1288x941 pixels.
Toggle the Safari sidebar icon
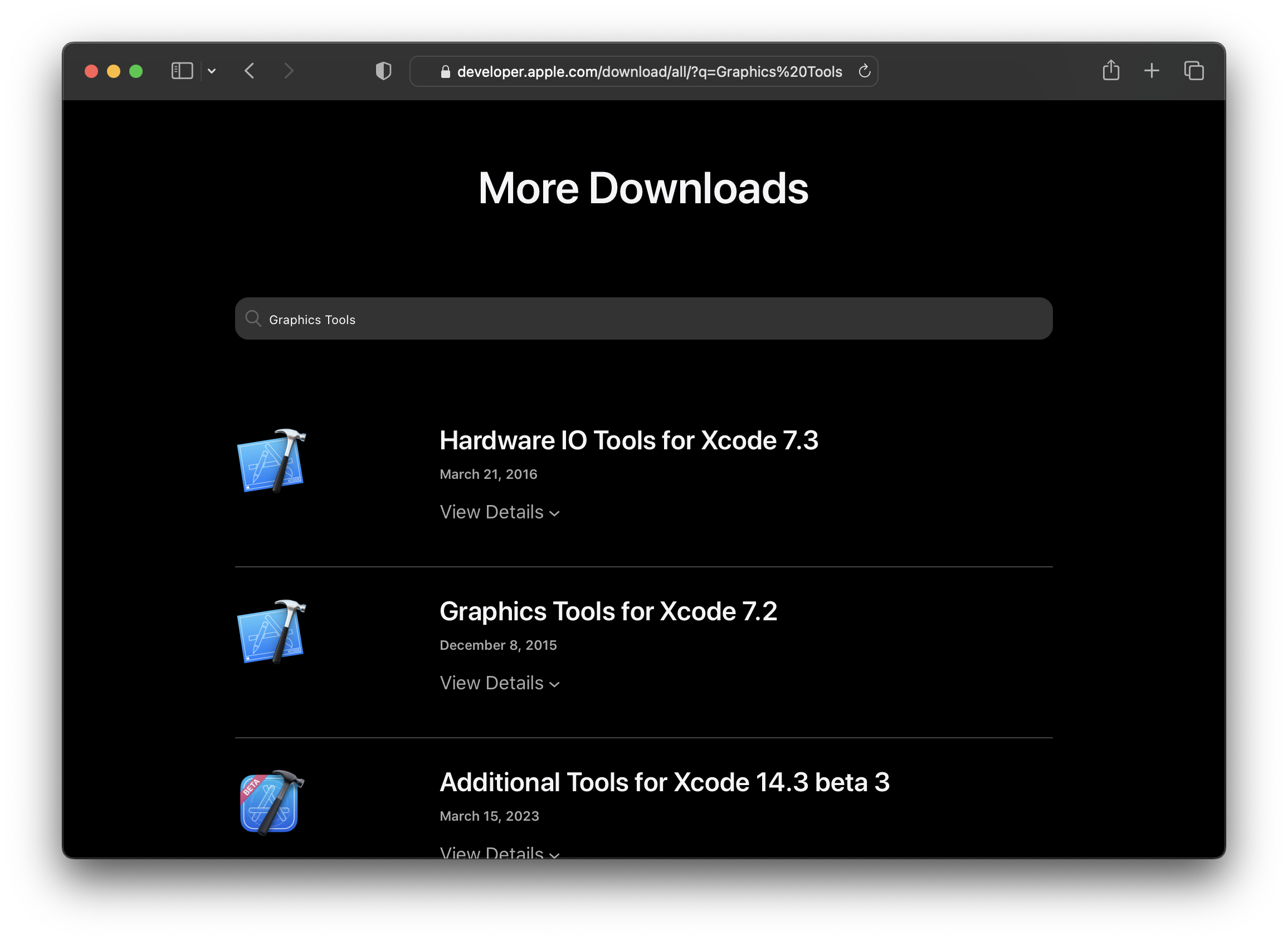(x=182, y=71)
